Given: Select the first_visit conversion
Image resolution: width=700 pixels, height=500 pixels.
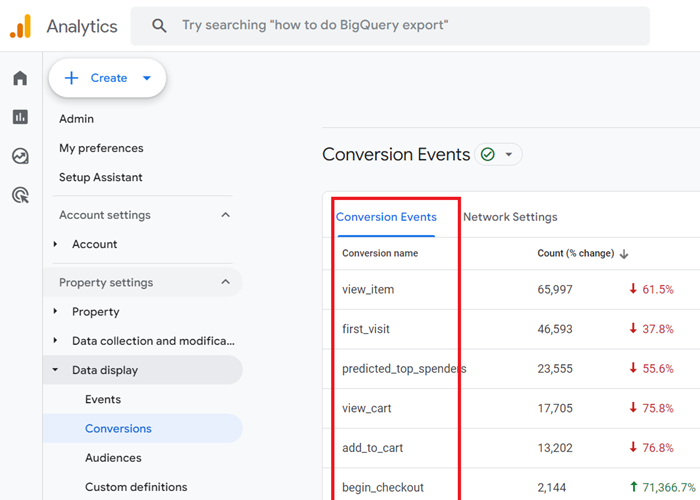Looking at the screenshot, I should (x=366, y=329).
